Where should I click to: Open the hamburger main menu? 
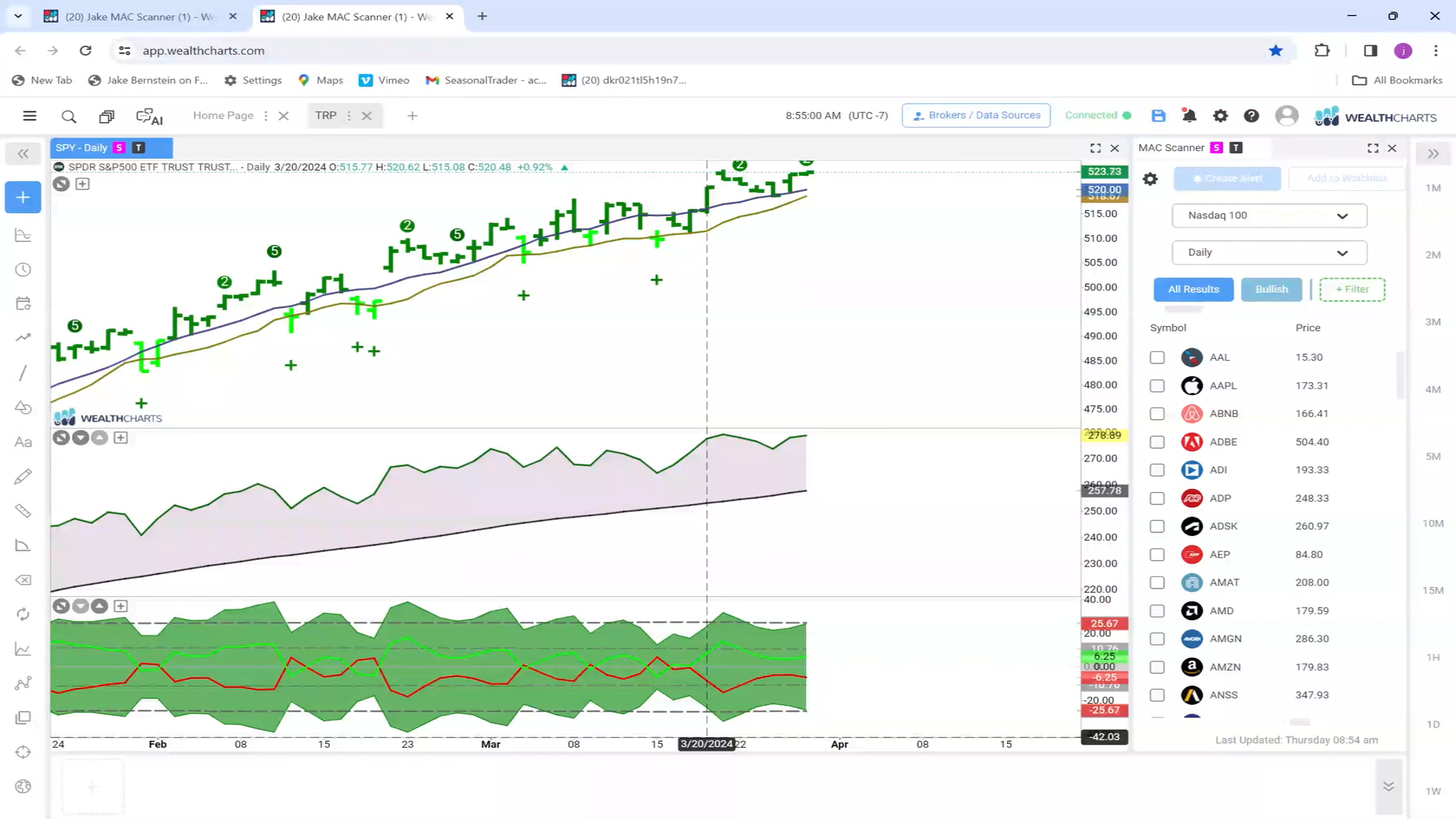30,116
